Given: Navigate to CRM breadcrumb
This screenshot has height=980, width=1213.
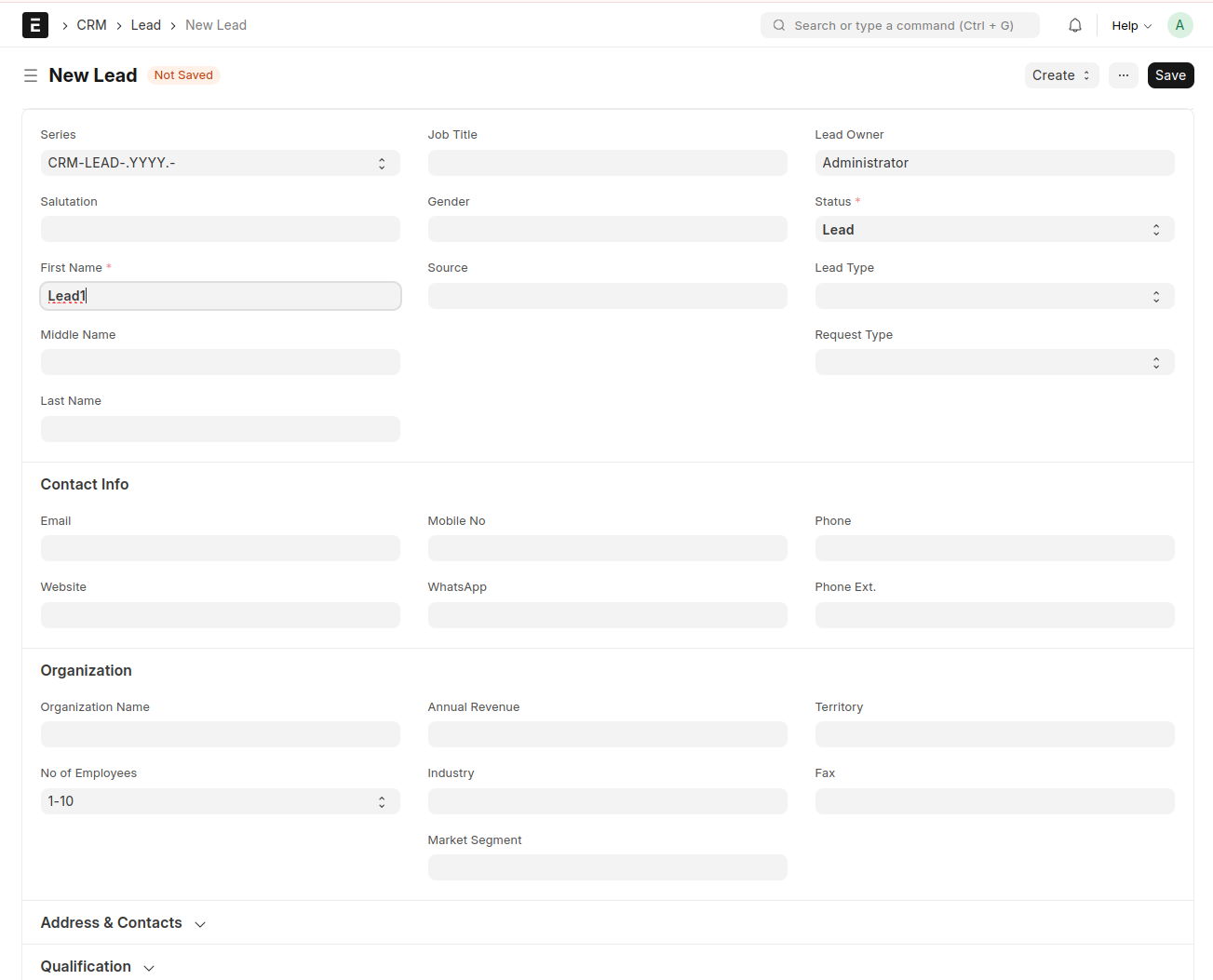Looking at the screenshot, I should point(91,25).
